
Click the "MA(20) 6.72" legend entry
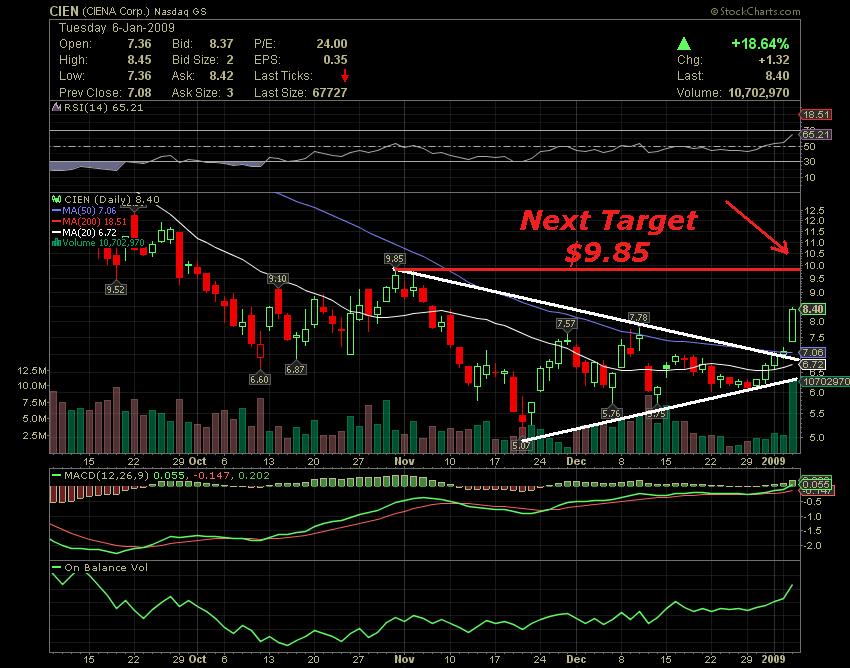[x=89, y=232]
